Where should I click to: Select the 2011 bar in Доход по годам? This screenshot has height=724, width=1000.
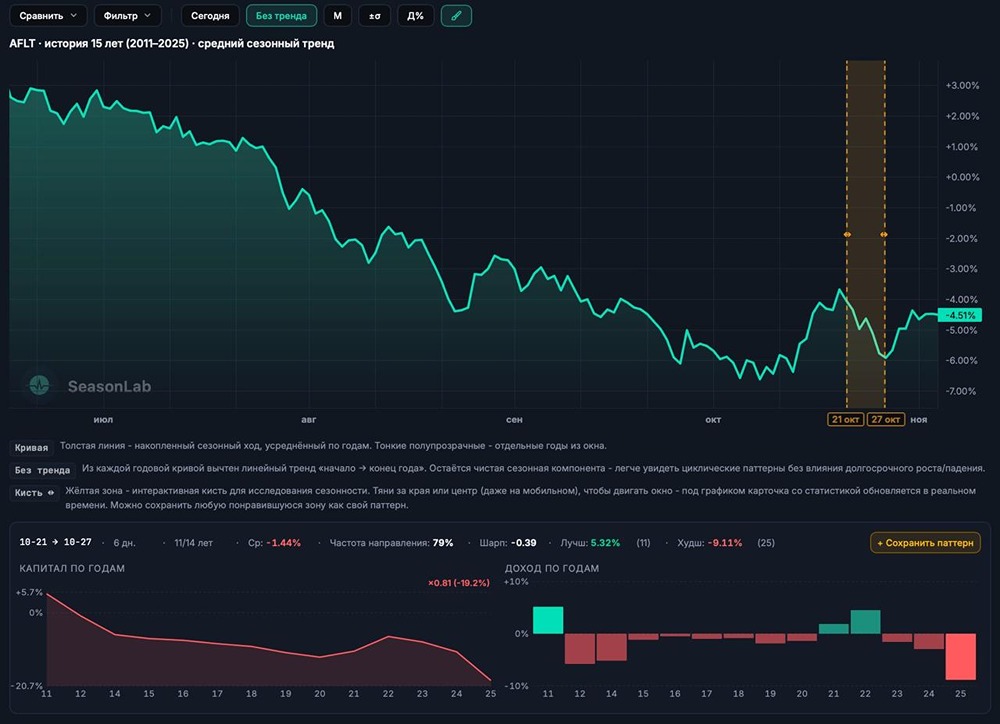[548, 620]
